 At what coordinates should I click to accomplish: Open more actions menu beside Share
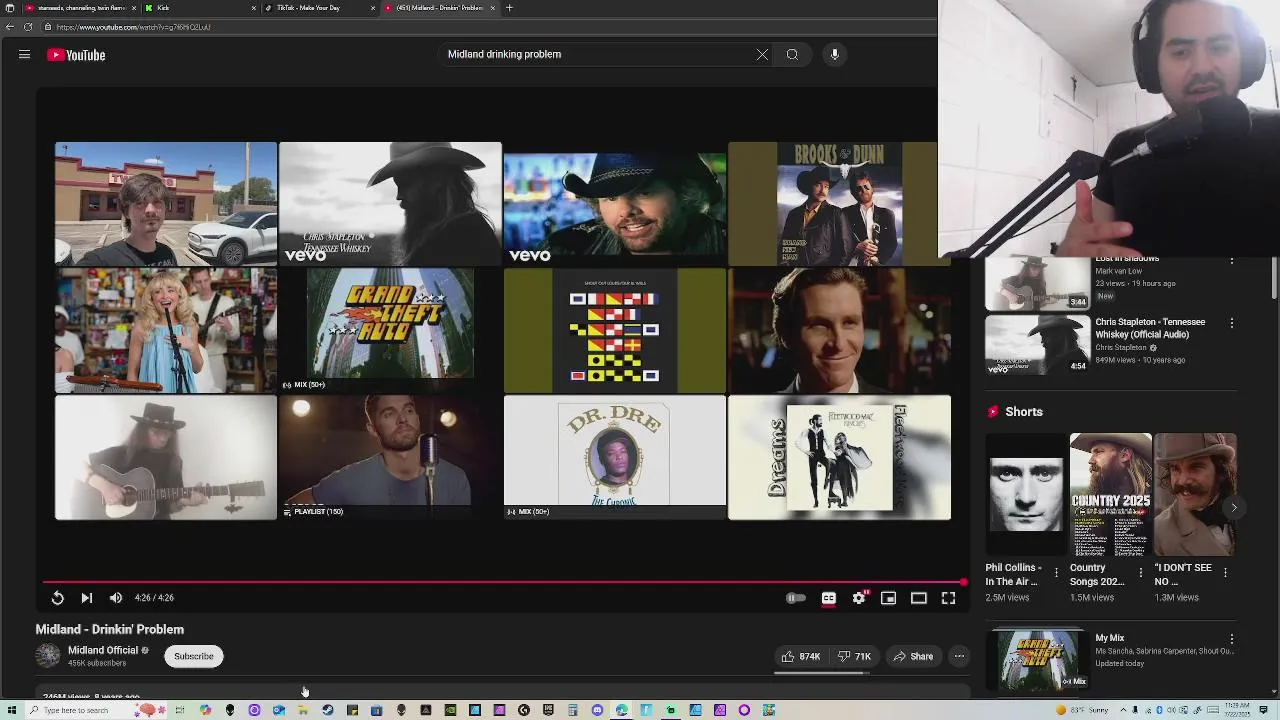(x=959, y=656)
